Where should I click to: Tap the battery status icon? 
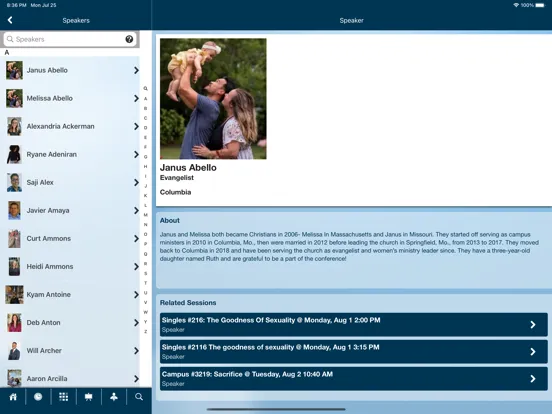click(x=540, y=5)
